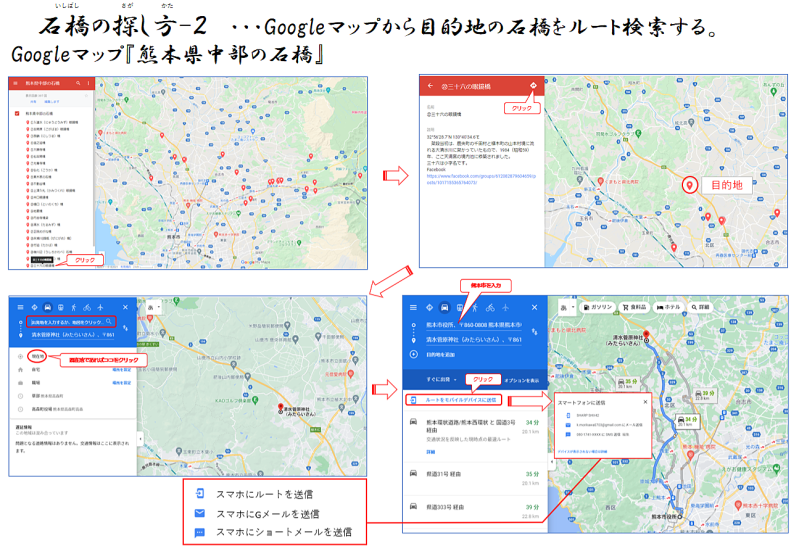Viewport: 799px width, 546px height.
Task: Click ルートをモバイルデバイスに送信
Action: pyautogui.click(x=454, y=400)
